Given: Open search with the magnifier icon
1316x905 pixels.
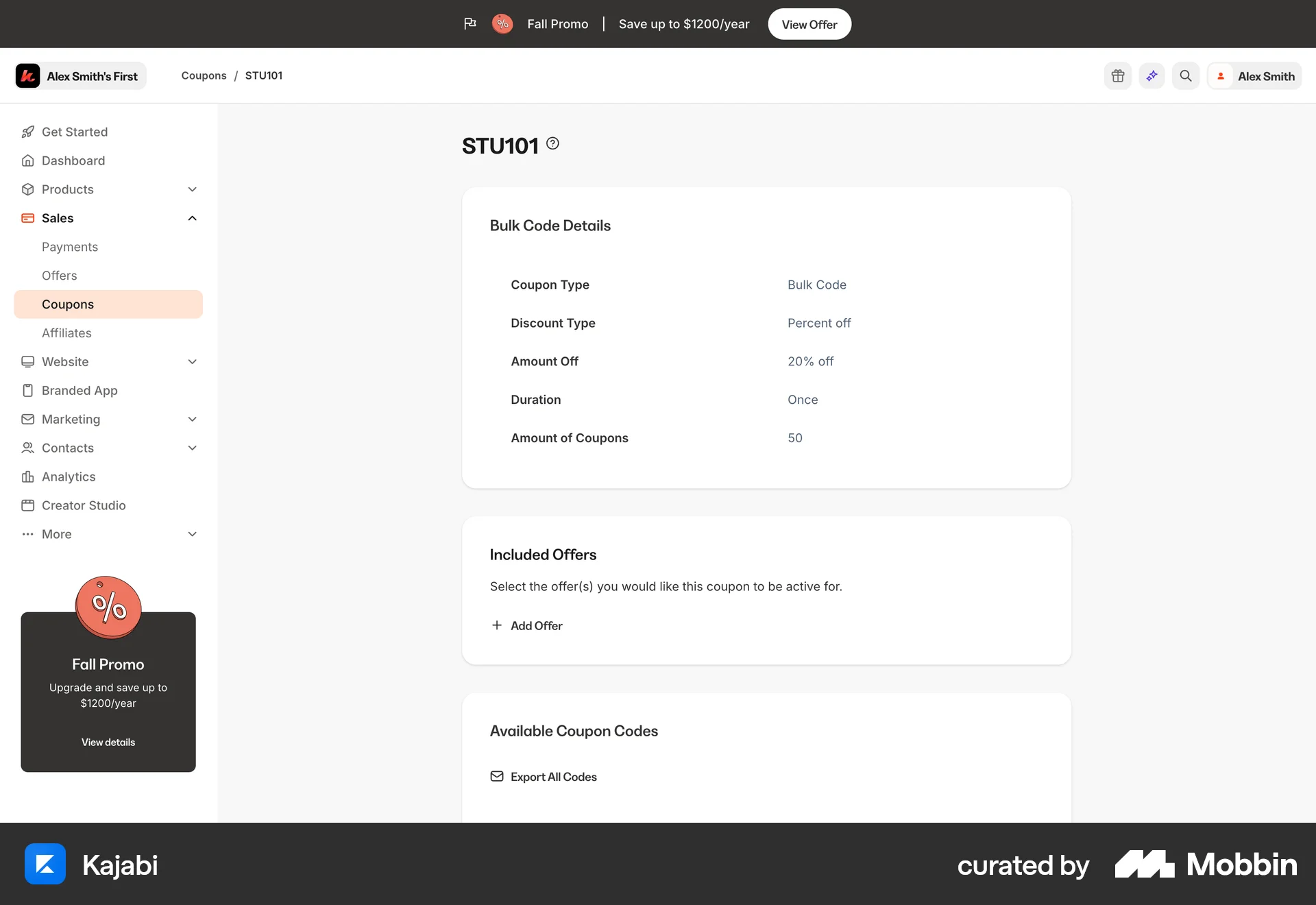Looking at the screenshot, I should 1186,76.
